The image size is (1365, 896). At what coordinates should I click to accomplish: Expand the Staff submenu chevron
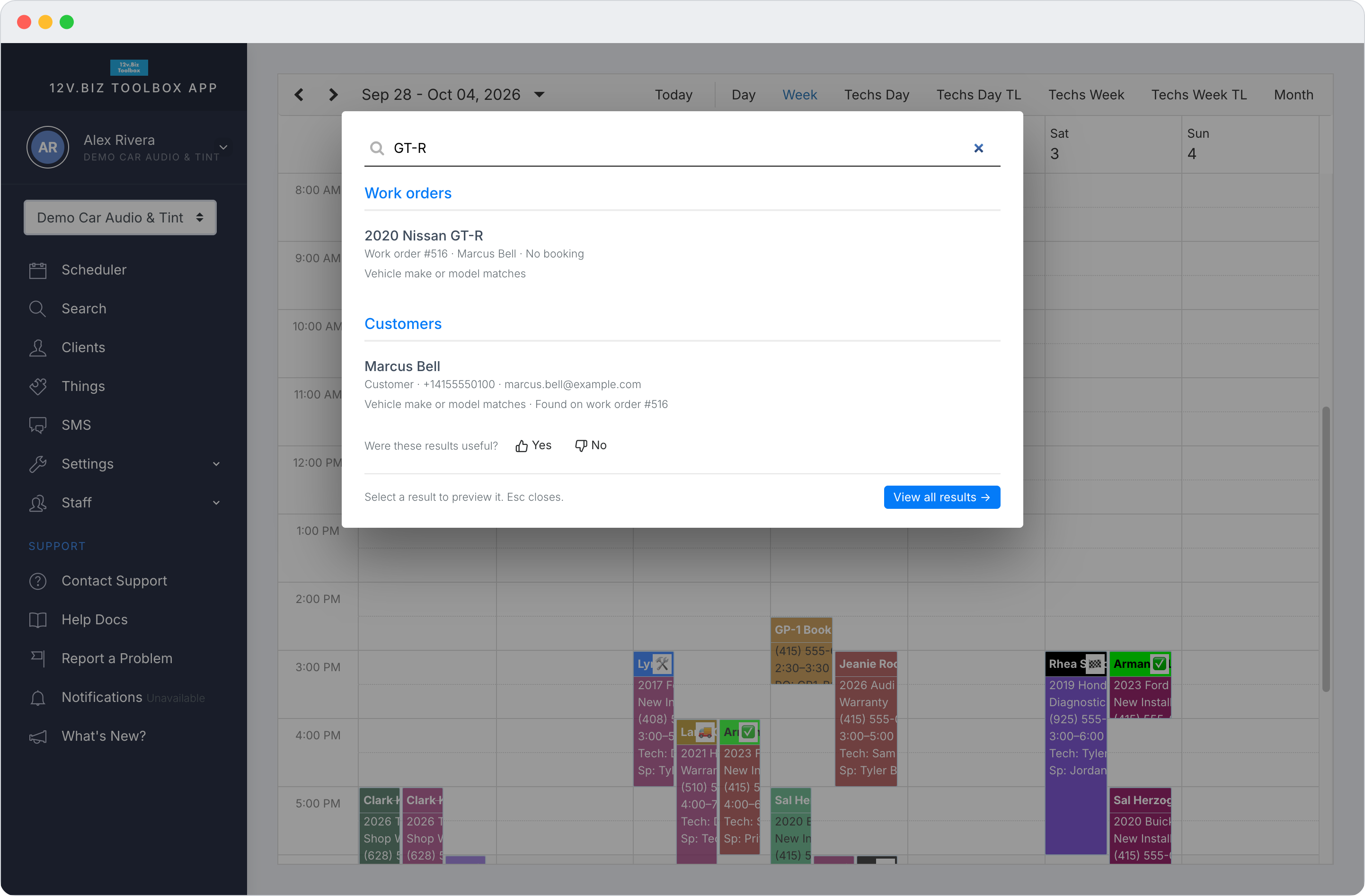point(216,503)
